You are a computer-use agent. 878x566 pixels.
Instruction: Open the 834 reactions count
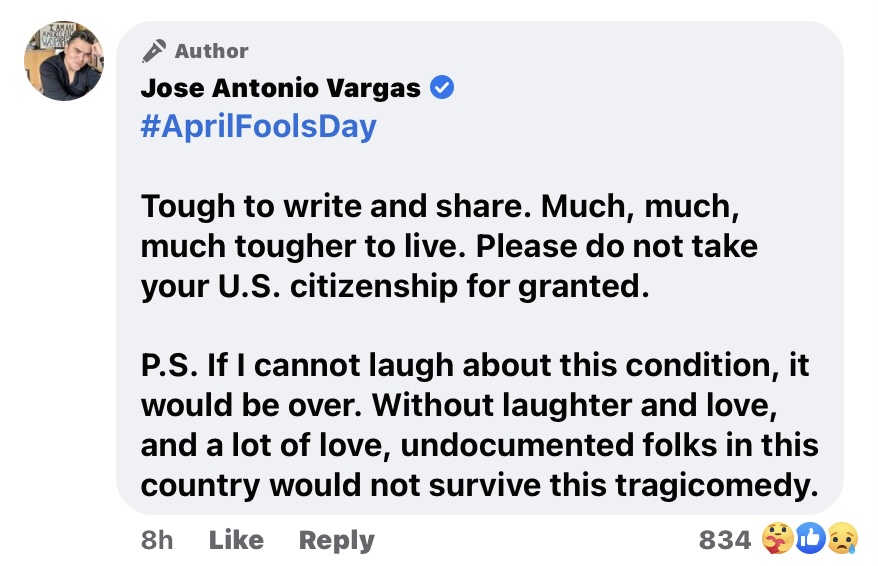(x=724, y=541)
